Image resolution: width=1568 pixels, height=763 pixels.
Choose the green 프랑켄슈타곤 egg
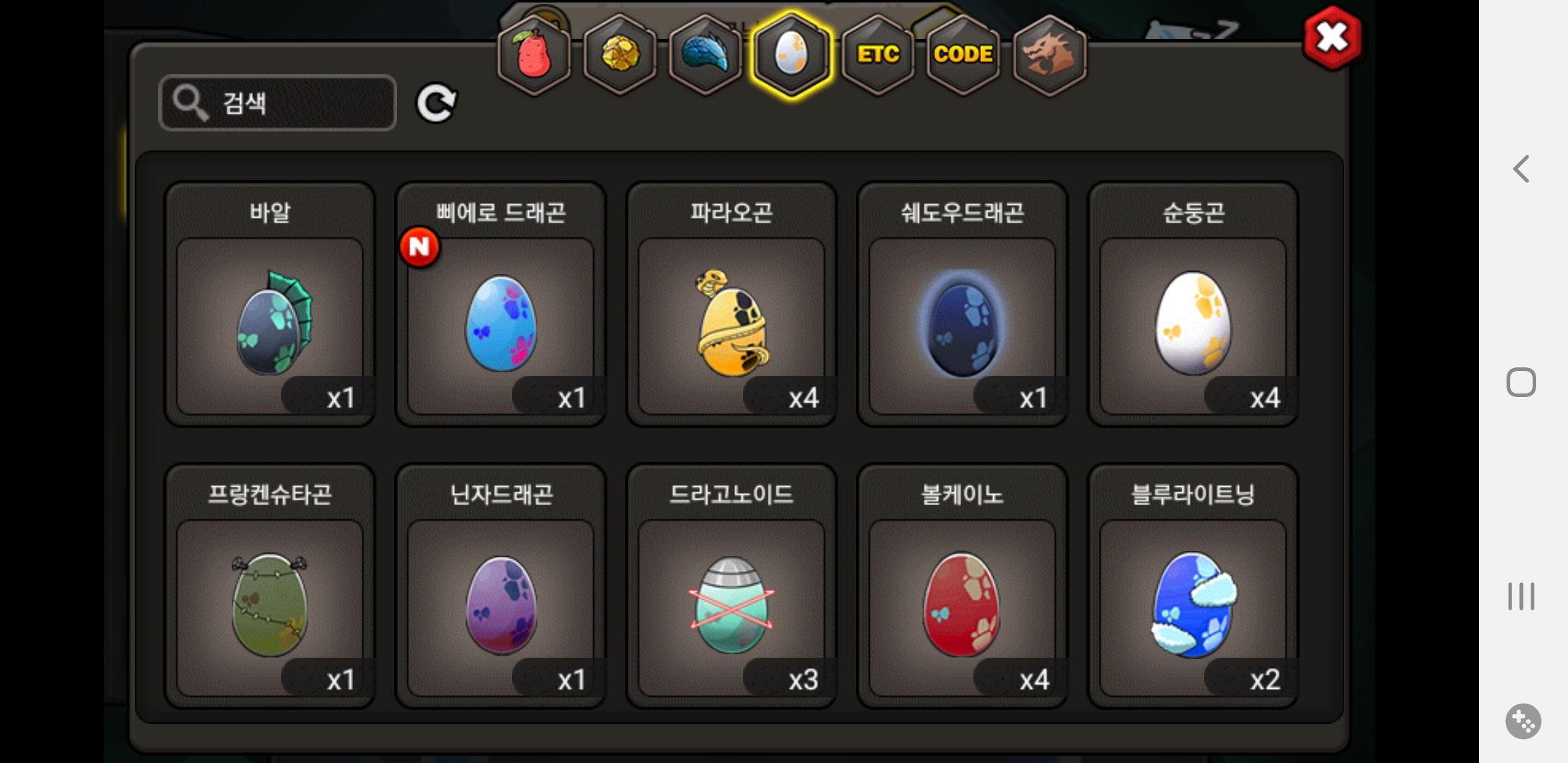(x=270, y=586)
